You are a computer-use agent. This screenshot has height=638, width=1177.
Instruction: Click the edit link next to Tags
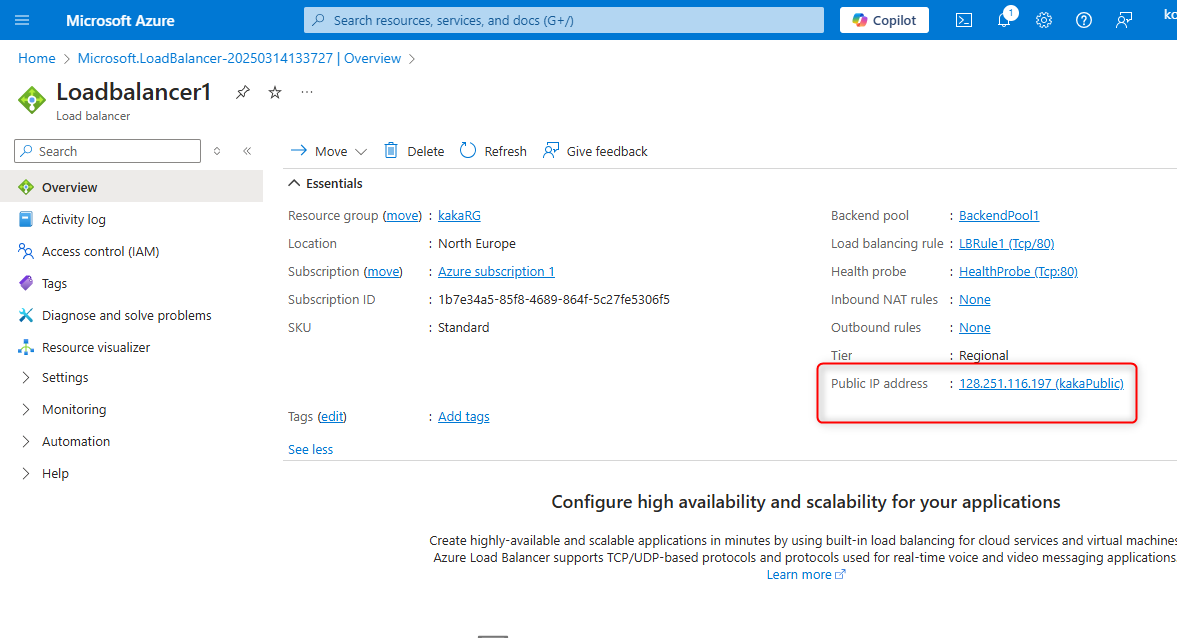coord(333,417)
